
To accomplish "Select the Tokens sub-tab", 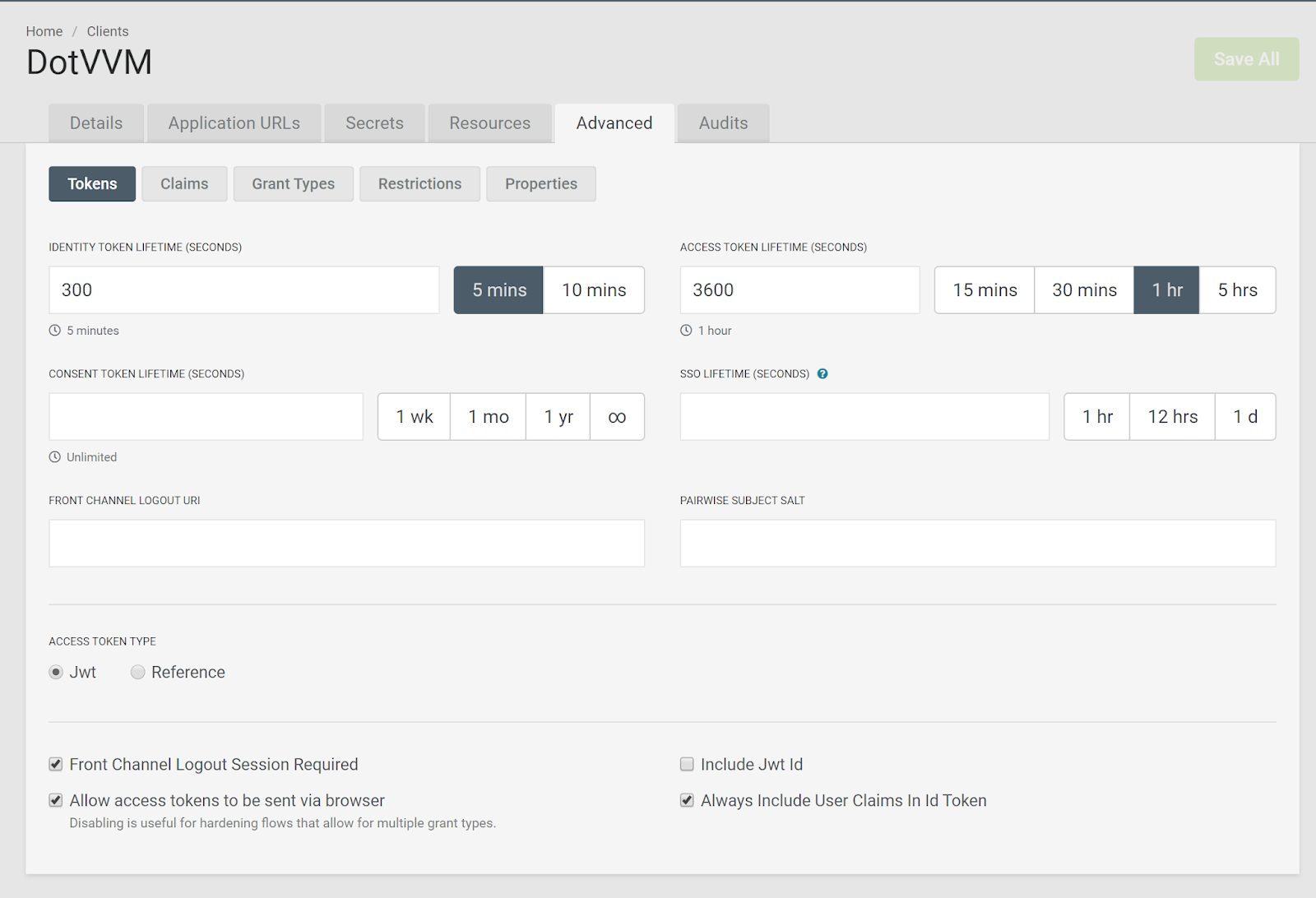I will pyautogui.click(x=92, y=184).
